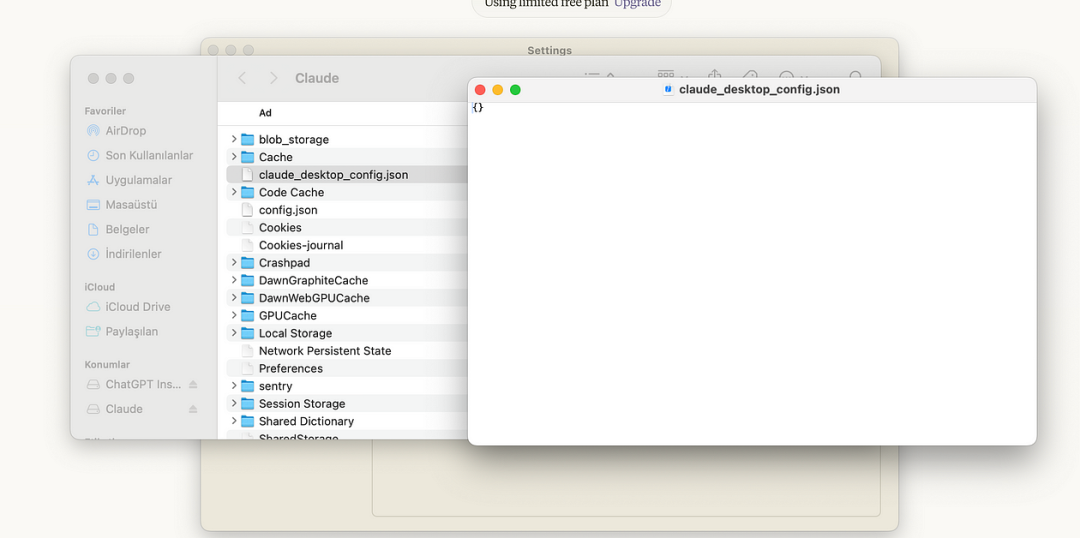Click the document proxy icon in editor title

[x=667, y=90]
